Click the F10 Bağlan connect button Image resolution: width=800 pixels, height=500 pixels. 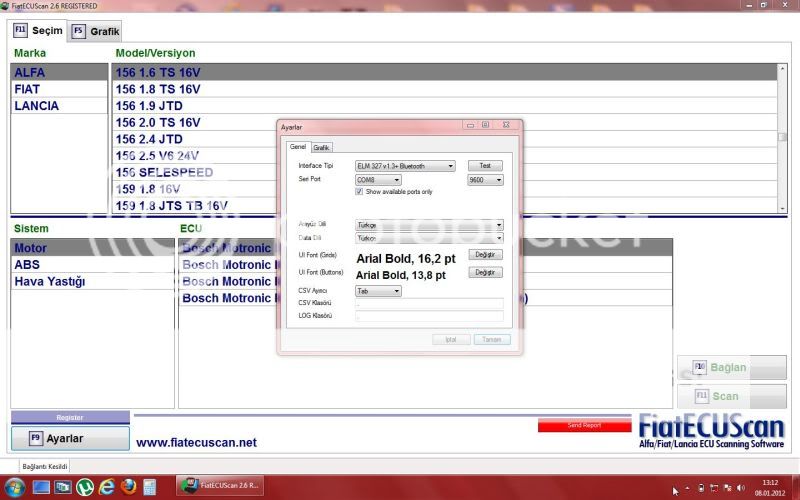[732, 367]
